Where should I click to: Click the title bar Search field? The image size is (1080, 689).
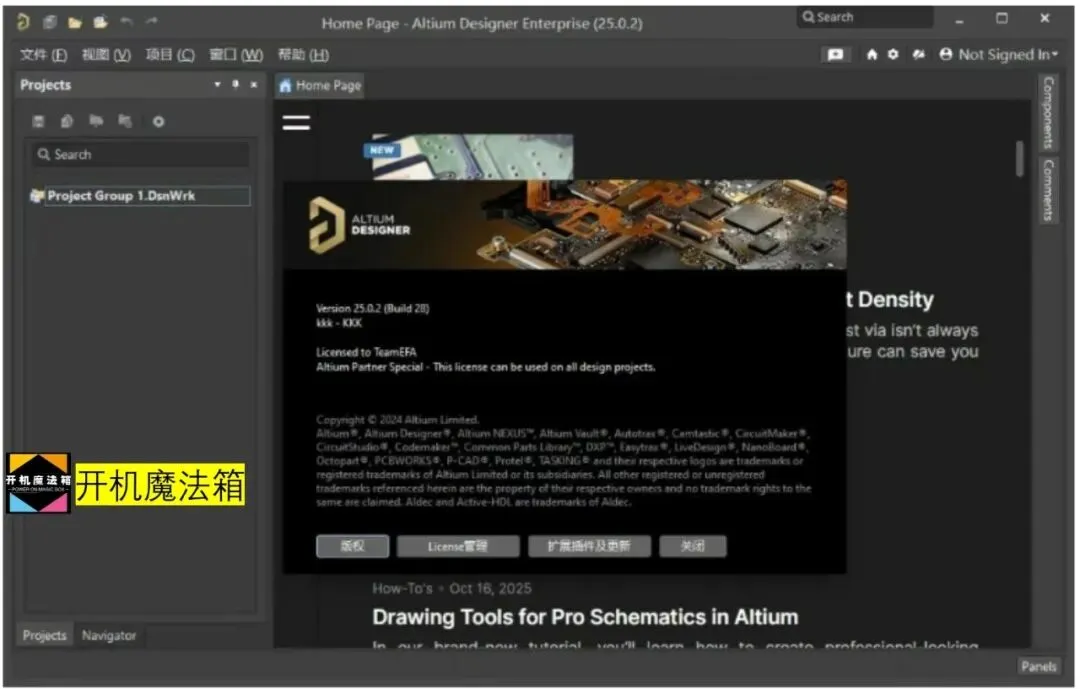[x=865, y=17]
